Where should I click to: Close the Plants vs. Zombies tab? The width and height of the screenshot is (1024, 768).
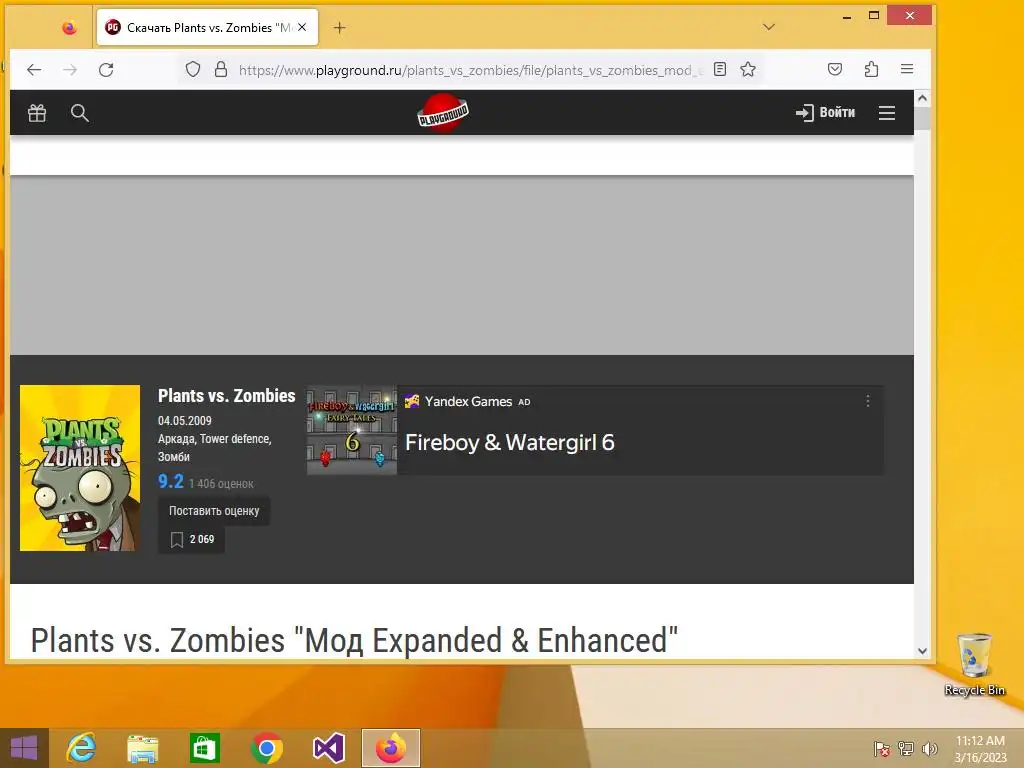coord(302,27)
